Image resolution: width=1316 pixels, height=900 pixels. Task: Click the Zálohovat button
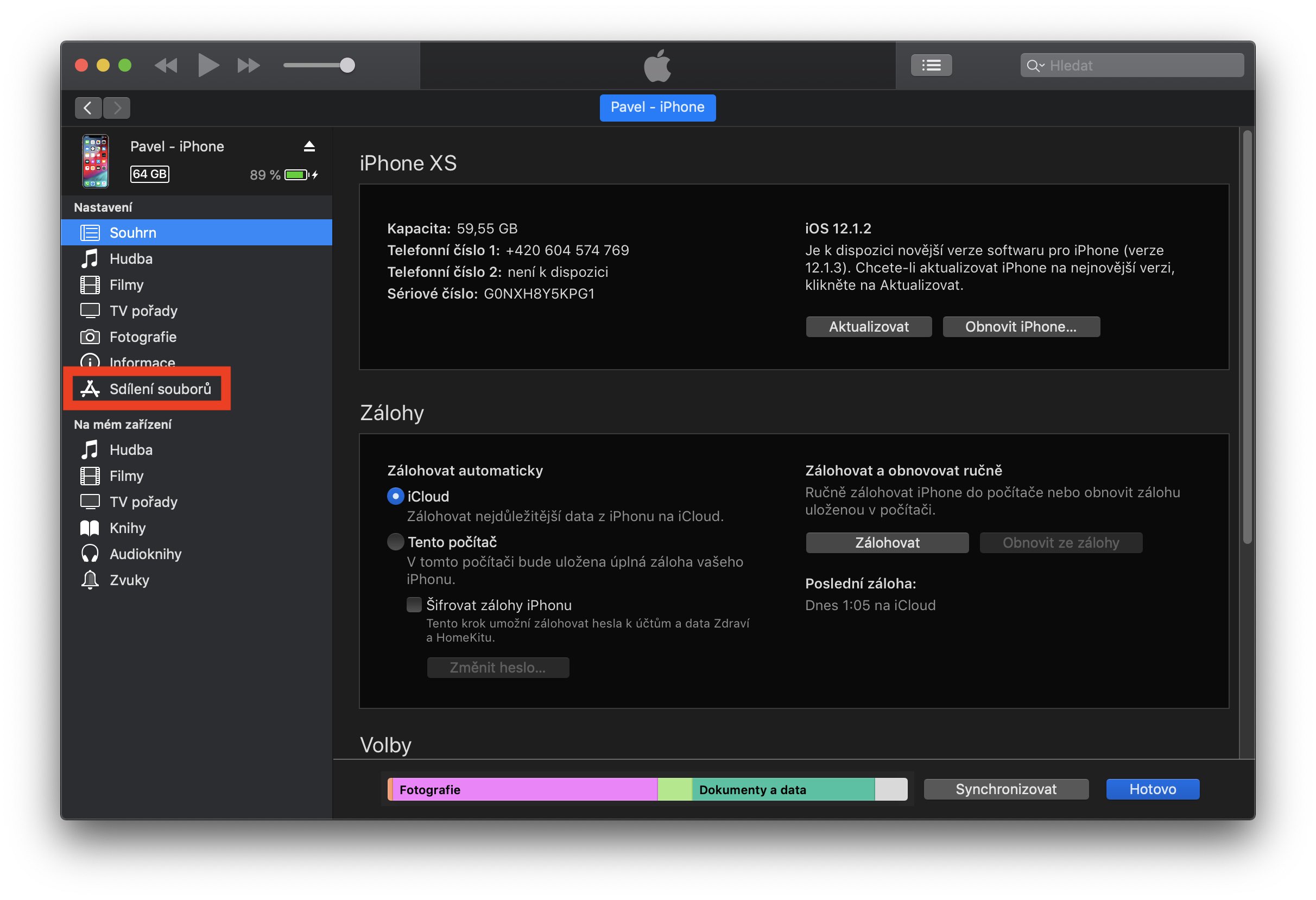coord(887,543)
